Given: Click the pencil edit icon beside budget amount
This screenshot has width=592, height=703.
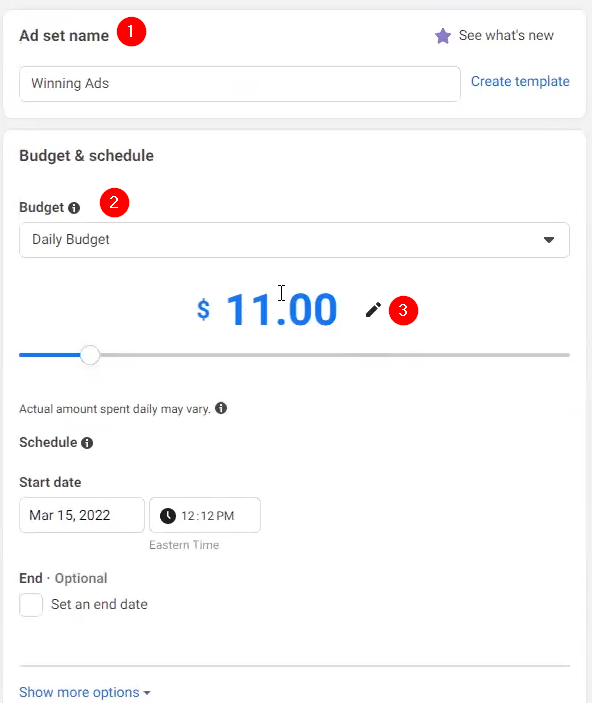Looking at the screenshot, I should [373, 309].
